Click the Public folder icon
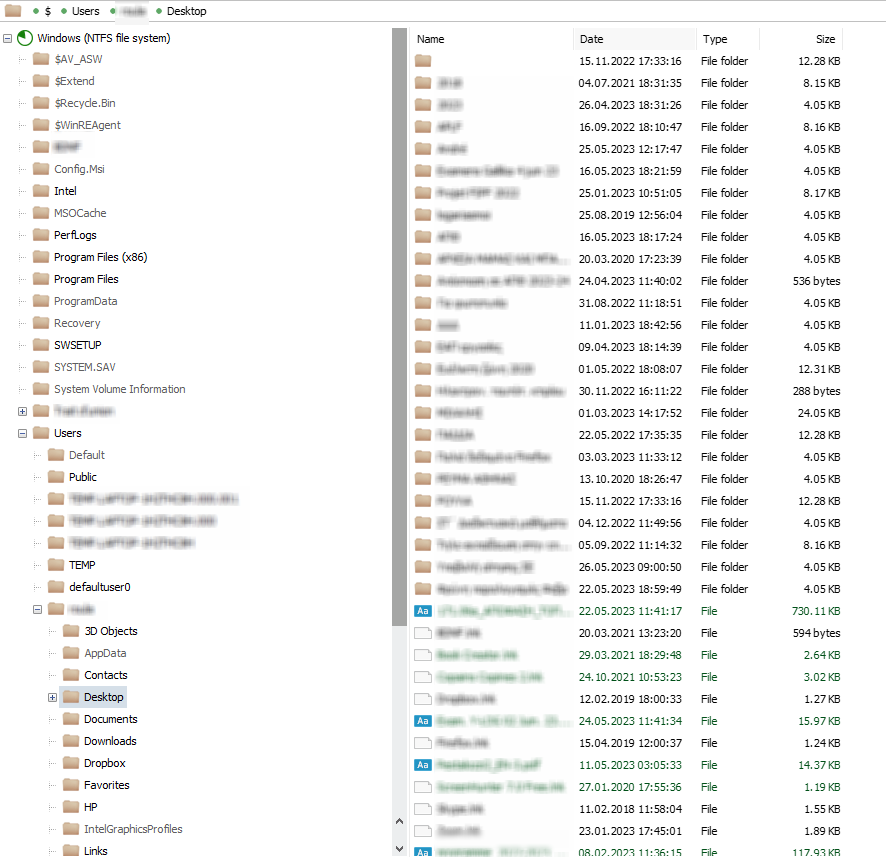Viewport: 886px width, 857px height. 56,477
